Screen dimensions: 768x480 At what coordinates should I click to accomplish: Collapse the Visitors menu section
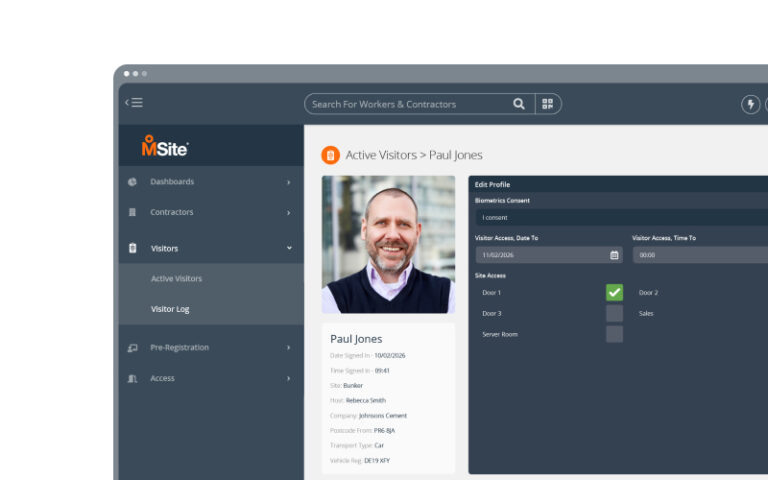coord(288,248)
